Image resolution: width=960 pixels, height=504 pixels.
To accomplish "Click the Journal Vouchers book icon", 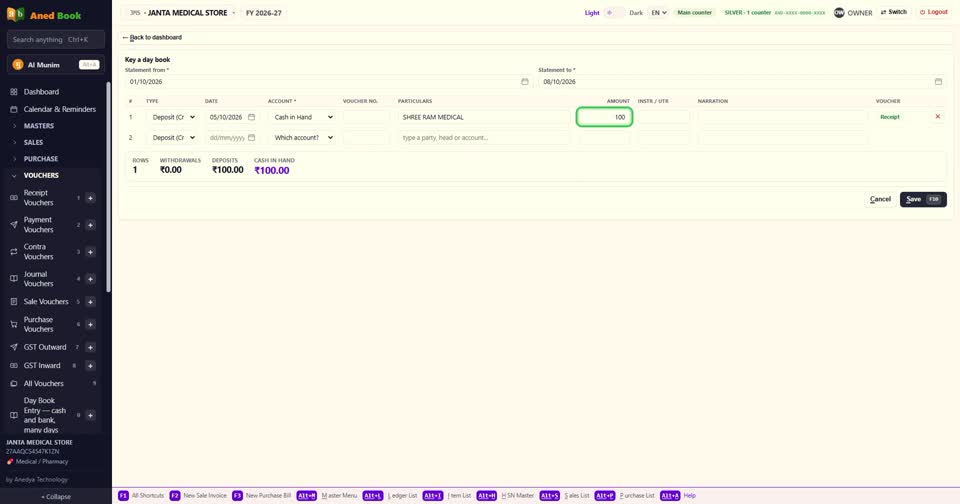I will [13, 279].
